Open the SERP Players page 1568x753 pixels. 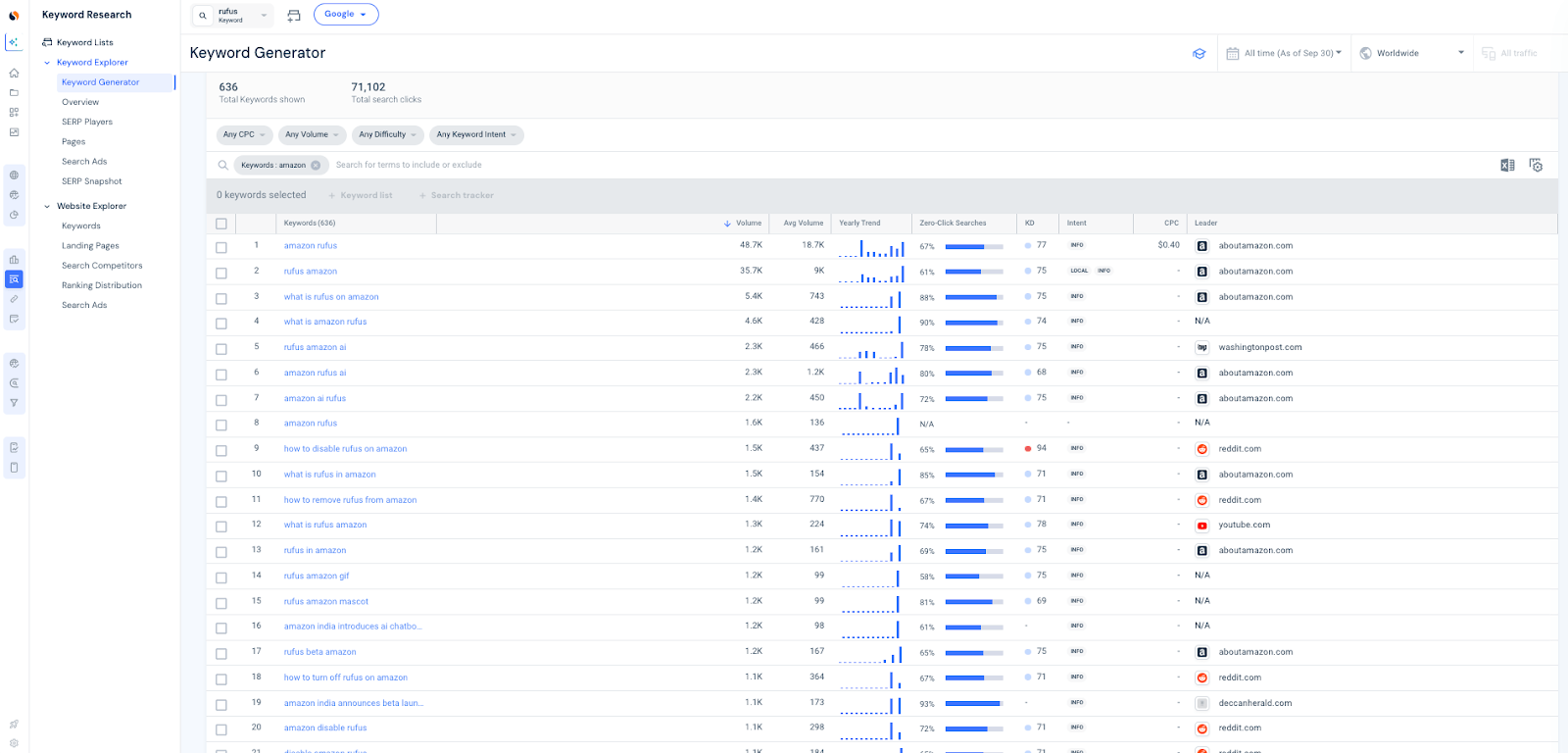pos(87,122)
